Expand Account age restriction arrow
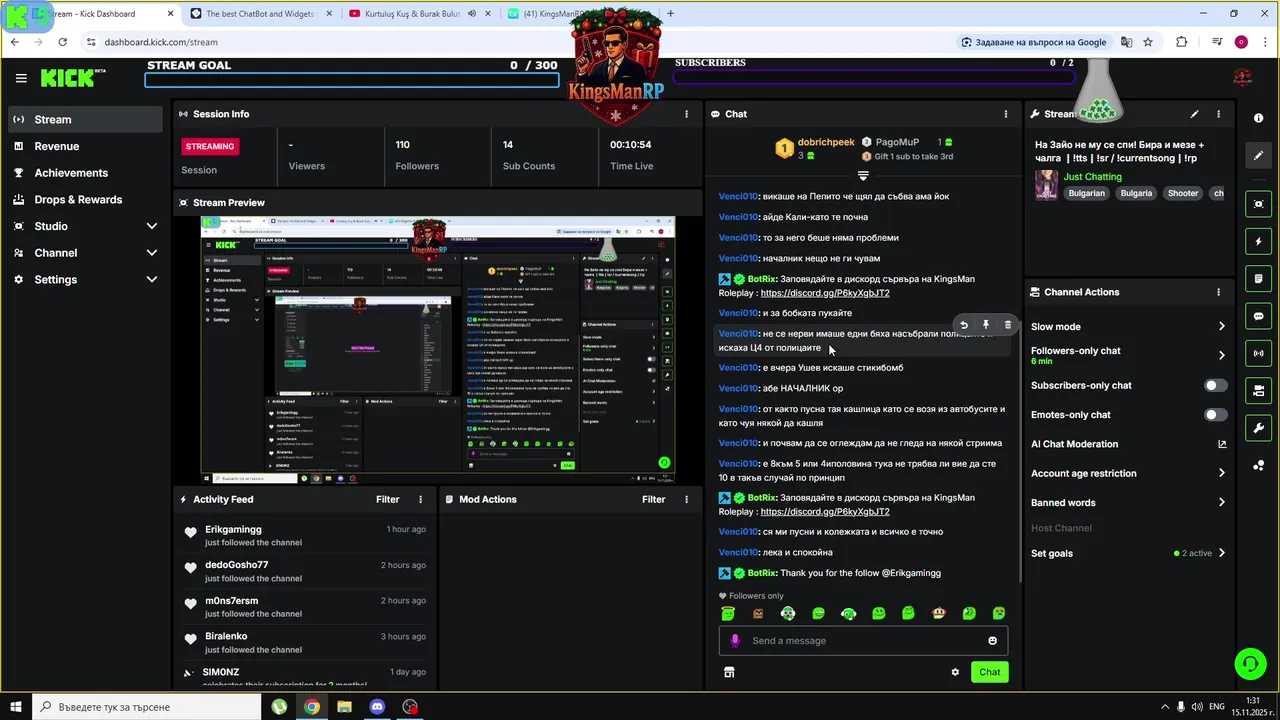Image resolution: width=1280 pixels, height=720 pixels. [x=1221, y=473]
